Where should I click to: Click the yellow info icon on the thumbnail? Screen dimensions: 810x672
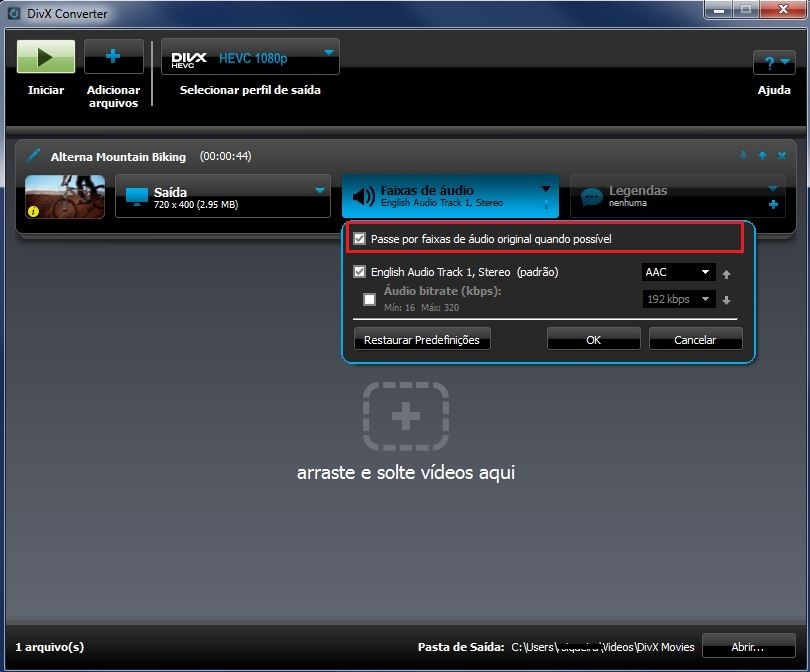click(x=34, y=211)
